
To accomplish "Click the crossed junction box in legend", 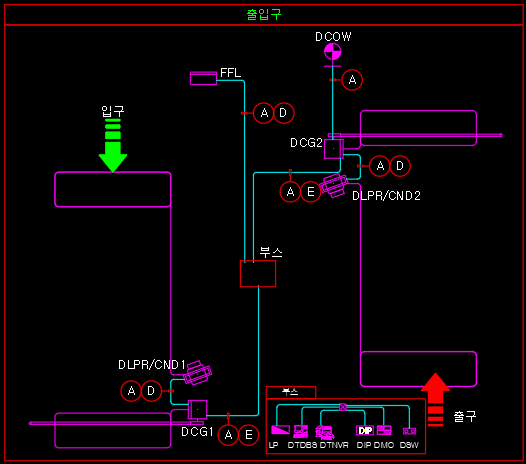I will click(343, 407).
